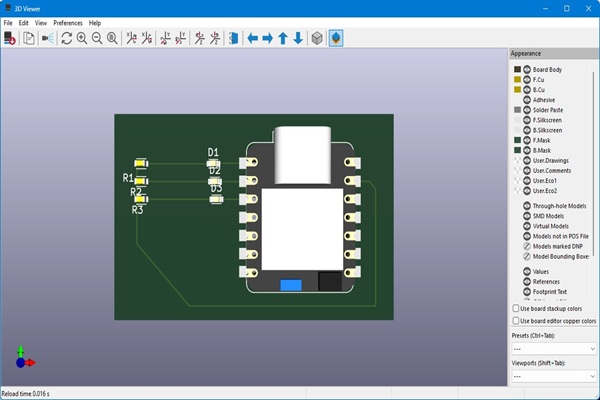Click the USB-C connector on the board model
600x400 pixels.
302,154
